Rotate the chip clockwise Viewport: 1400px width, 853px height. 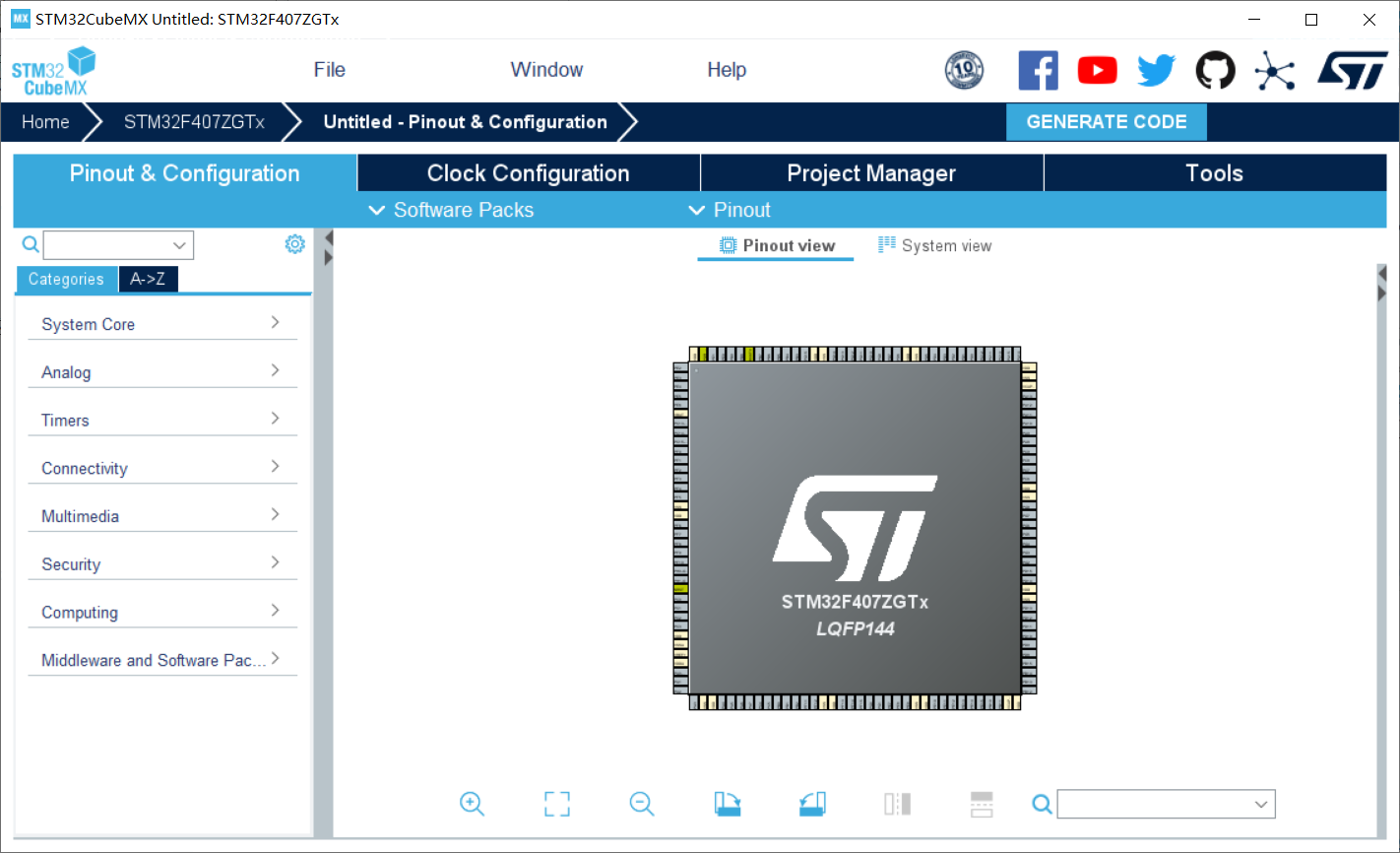point(728,804)
